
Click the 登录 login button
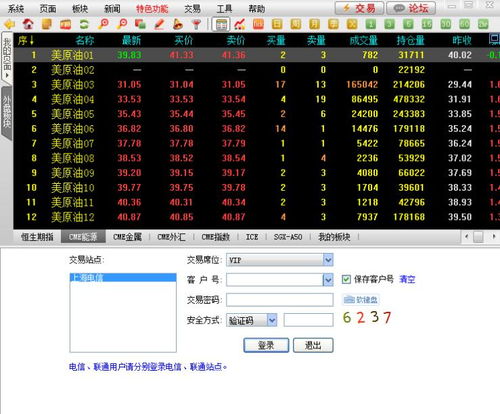coord(266,345)
